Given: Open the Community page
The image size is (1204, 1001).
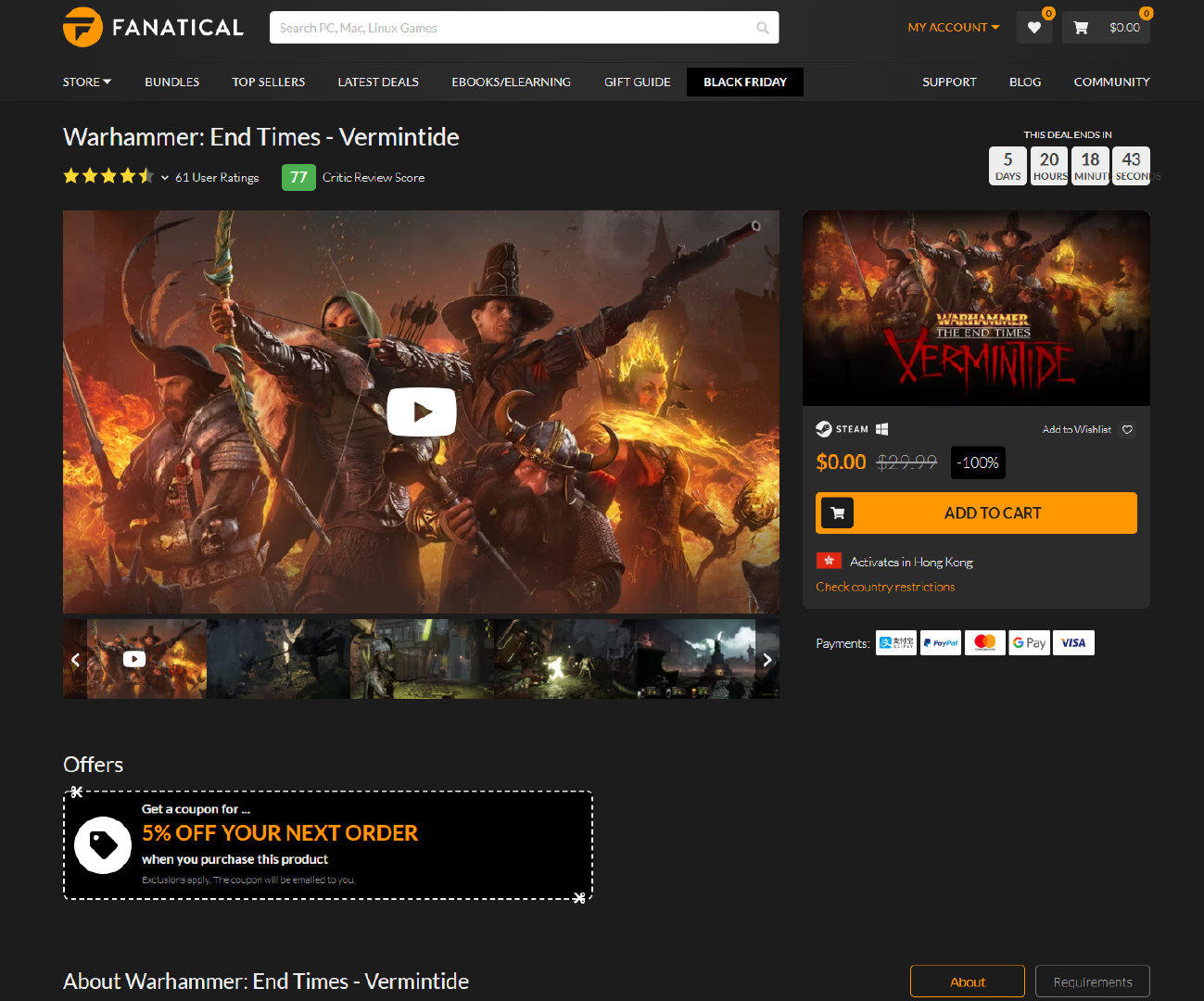Looking at the screenshot, I should (1112, 82).
